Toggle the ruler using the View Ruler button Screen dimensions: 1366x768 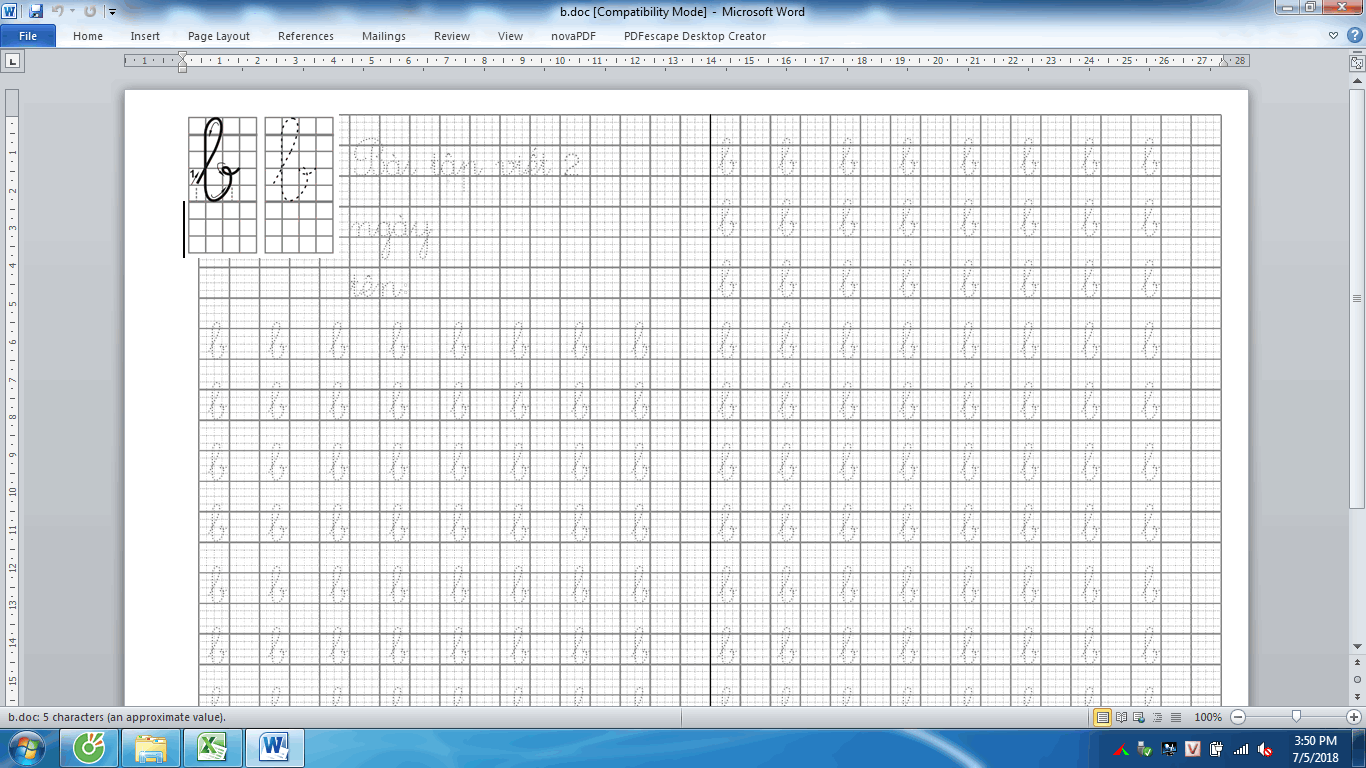[x=1357, y=62]
